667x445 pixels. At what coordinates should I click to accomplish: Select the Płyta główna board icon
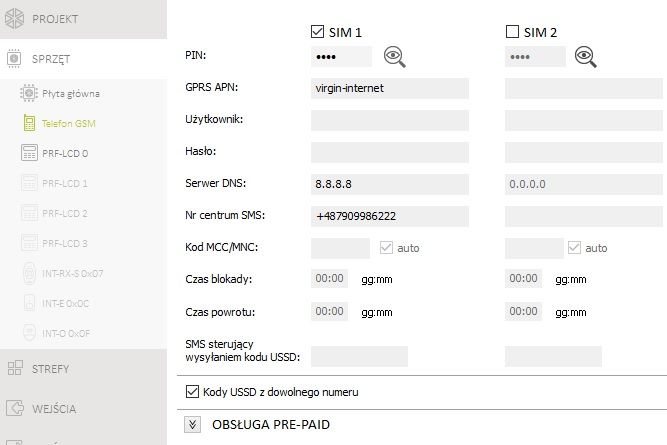point(29,93)
